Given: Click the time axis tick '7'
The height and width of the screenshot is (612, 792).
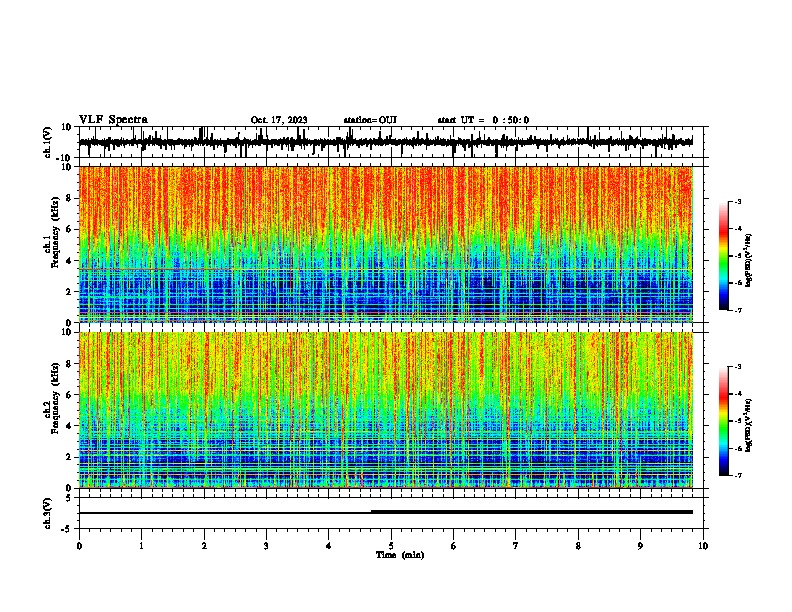Looking at the screenshot, I should [x=516, y=546].
